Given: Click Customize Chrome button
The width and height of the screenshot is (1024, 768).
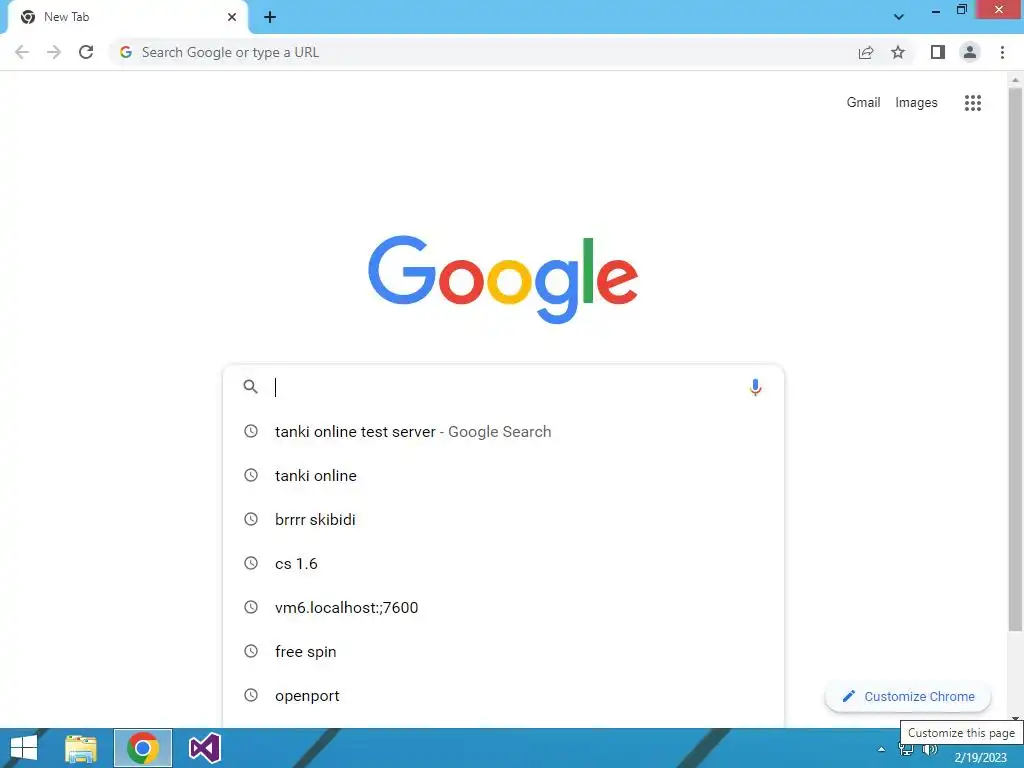Looking at the screenshot, I should [908, 696].
